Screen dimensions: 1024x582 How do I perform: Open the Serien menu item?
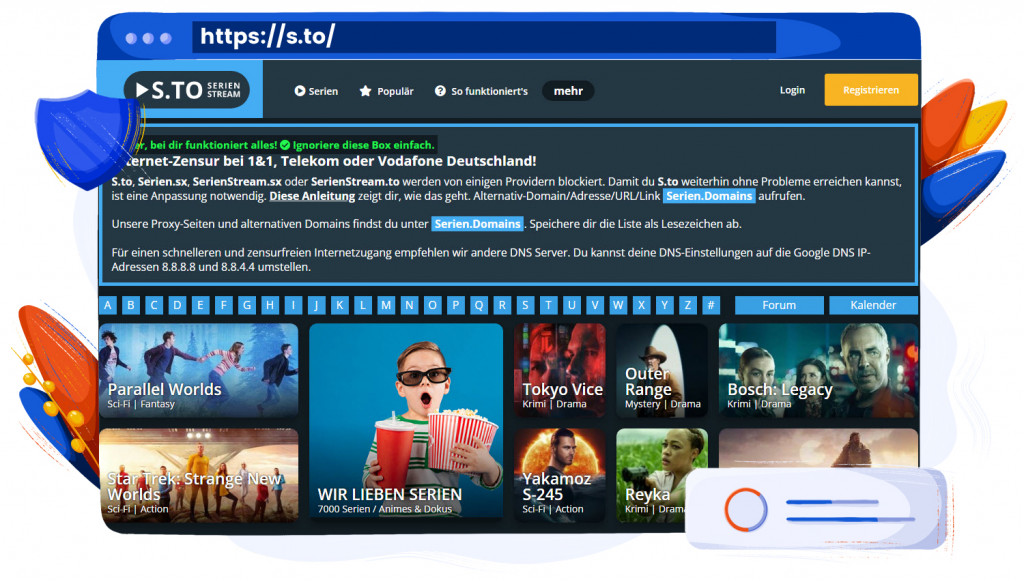point(316,91)
